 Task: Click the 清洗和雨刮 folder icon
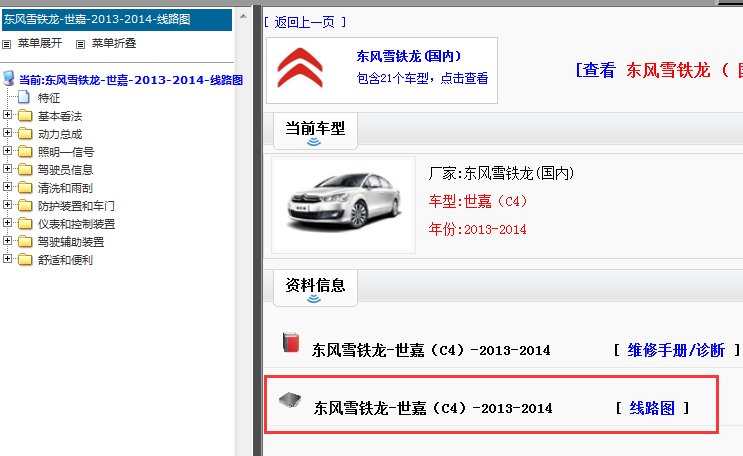coord(25,188)
